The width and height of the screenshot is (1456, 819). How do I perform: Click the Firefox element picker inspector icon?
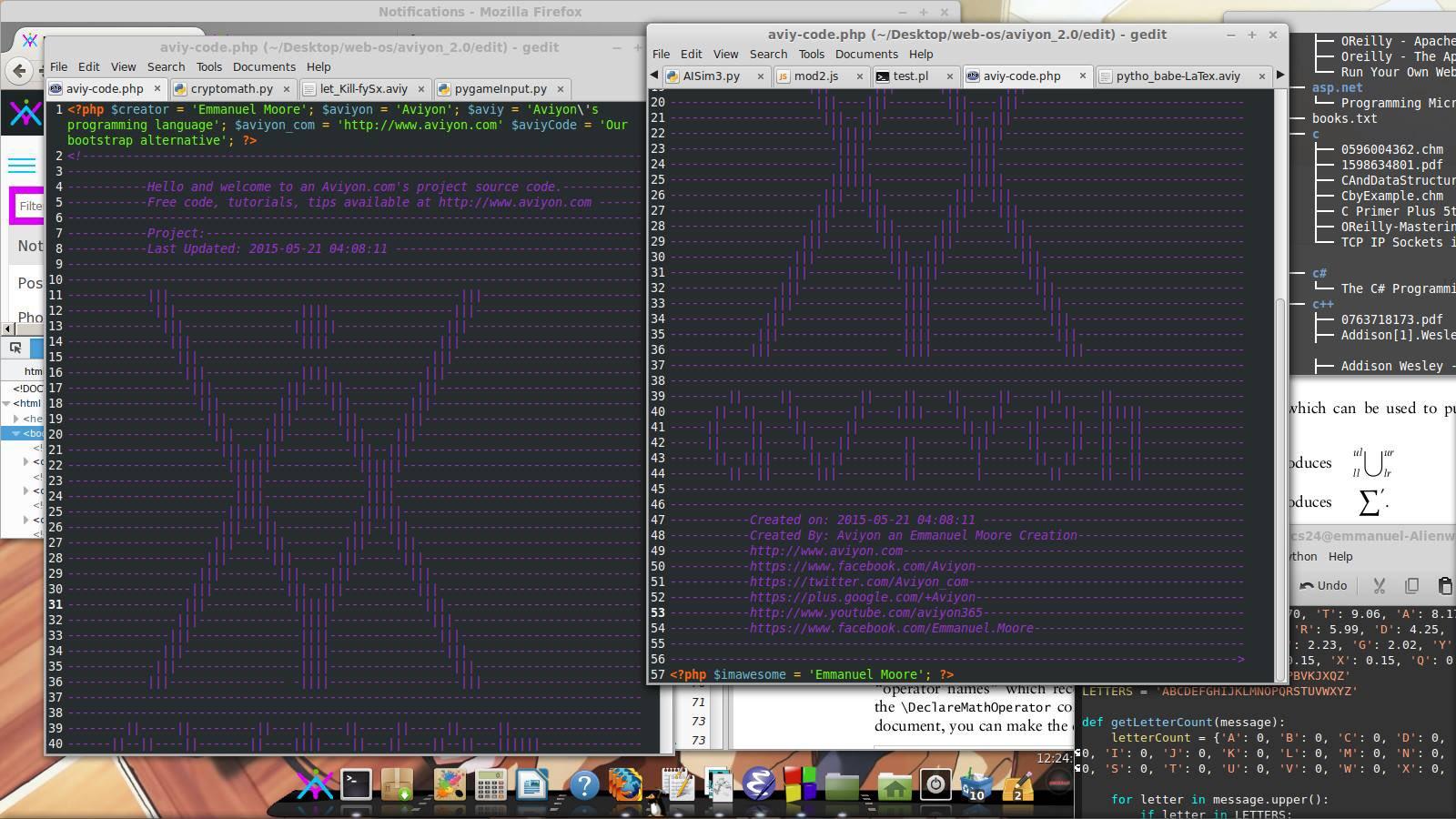15,348
